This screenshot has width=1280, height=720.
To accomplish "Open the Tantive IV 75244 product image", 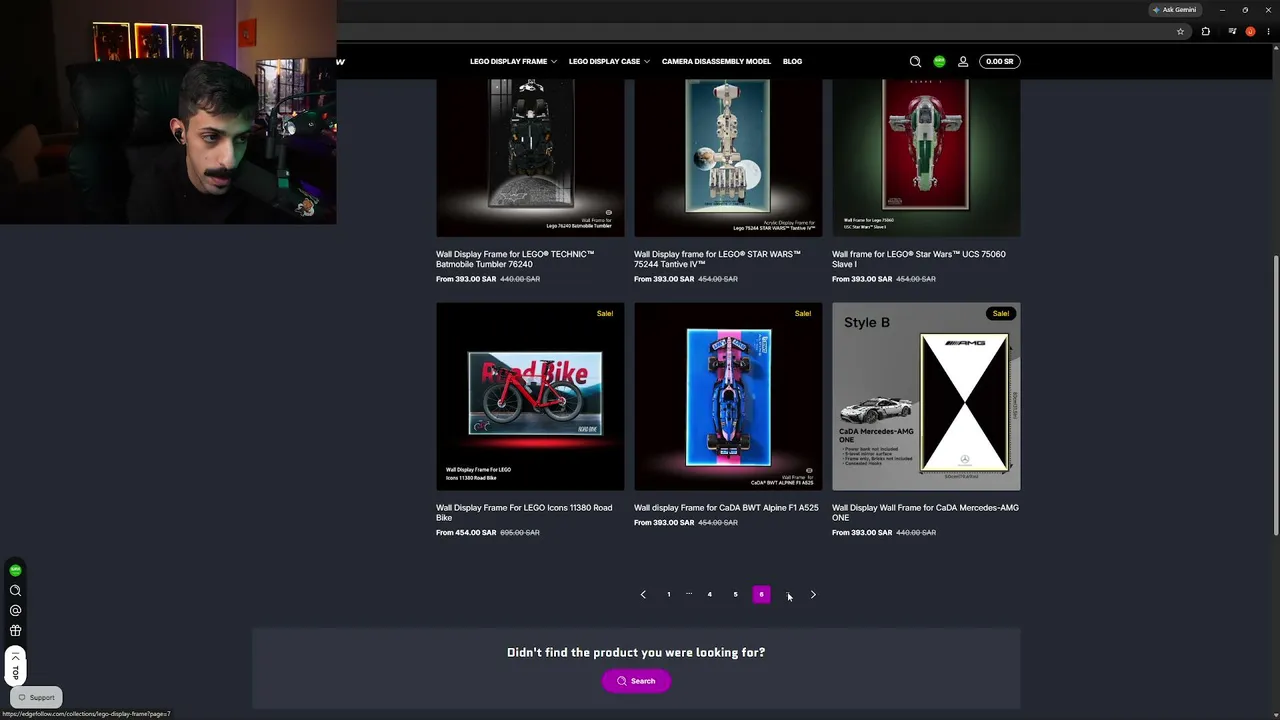I will [728, 158].
